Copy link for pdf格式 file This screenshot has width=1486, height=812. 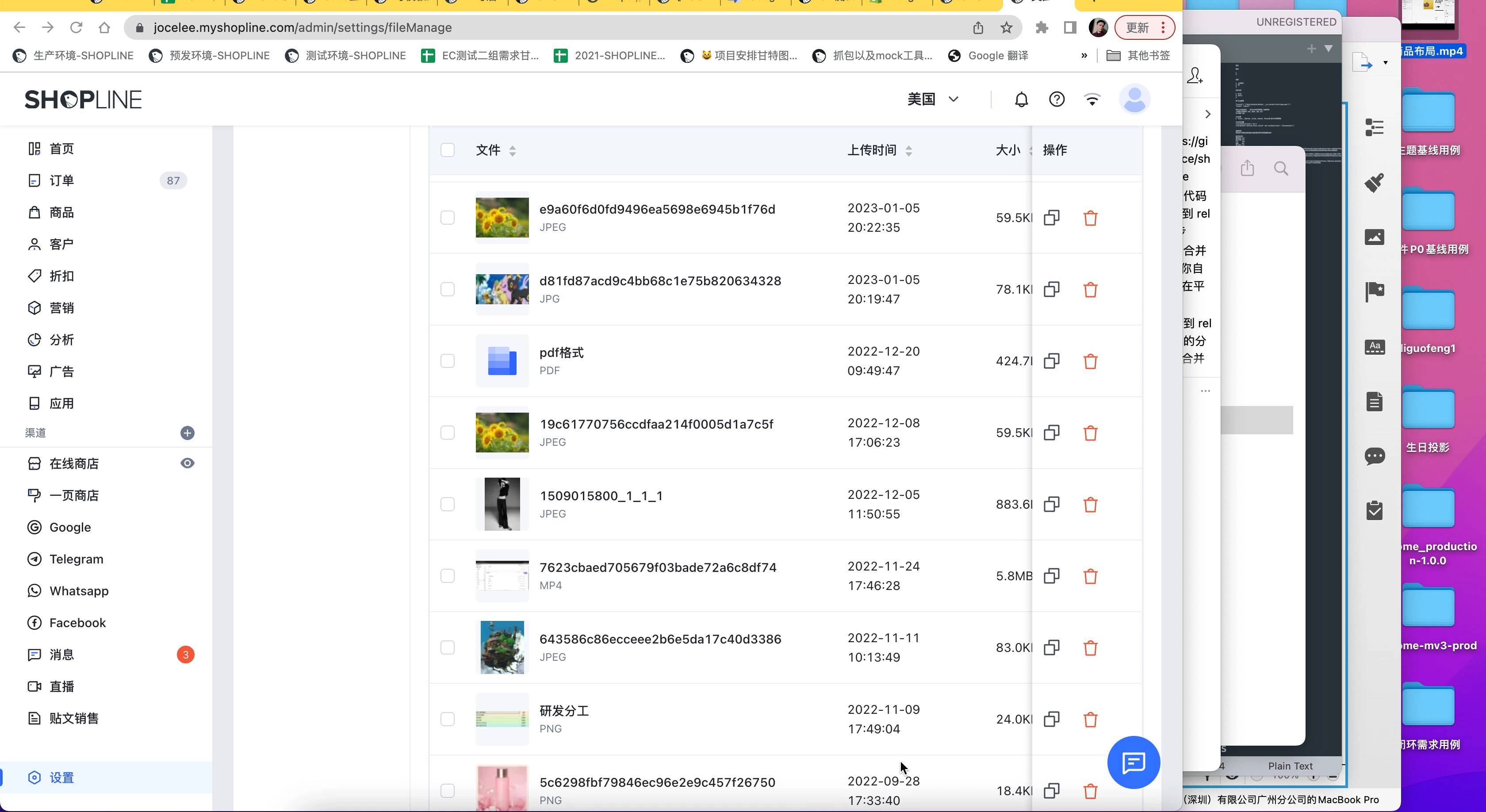[x=1052, y=361]
